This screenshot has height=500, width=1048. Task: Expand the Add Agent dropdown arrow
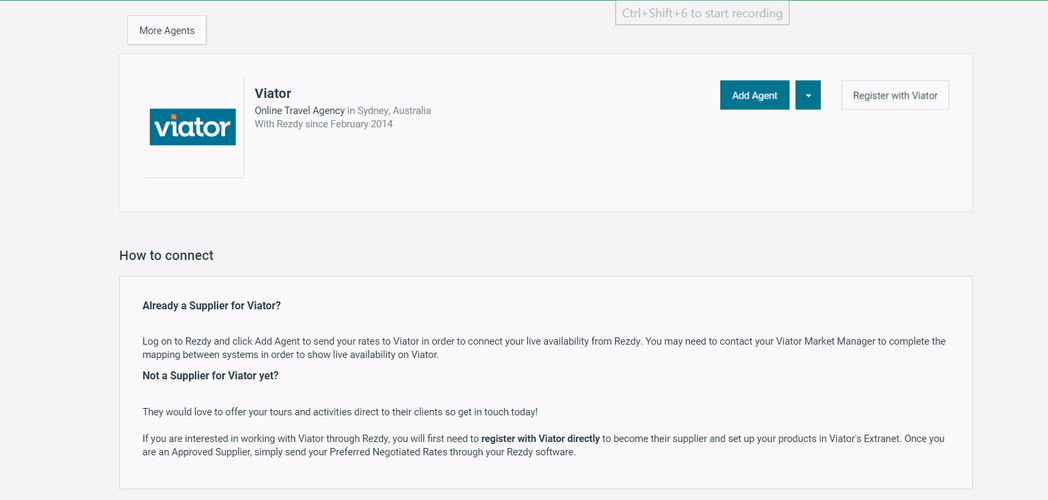point(808,96)
